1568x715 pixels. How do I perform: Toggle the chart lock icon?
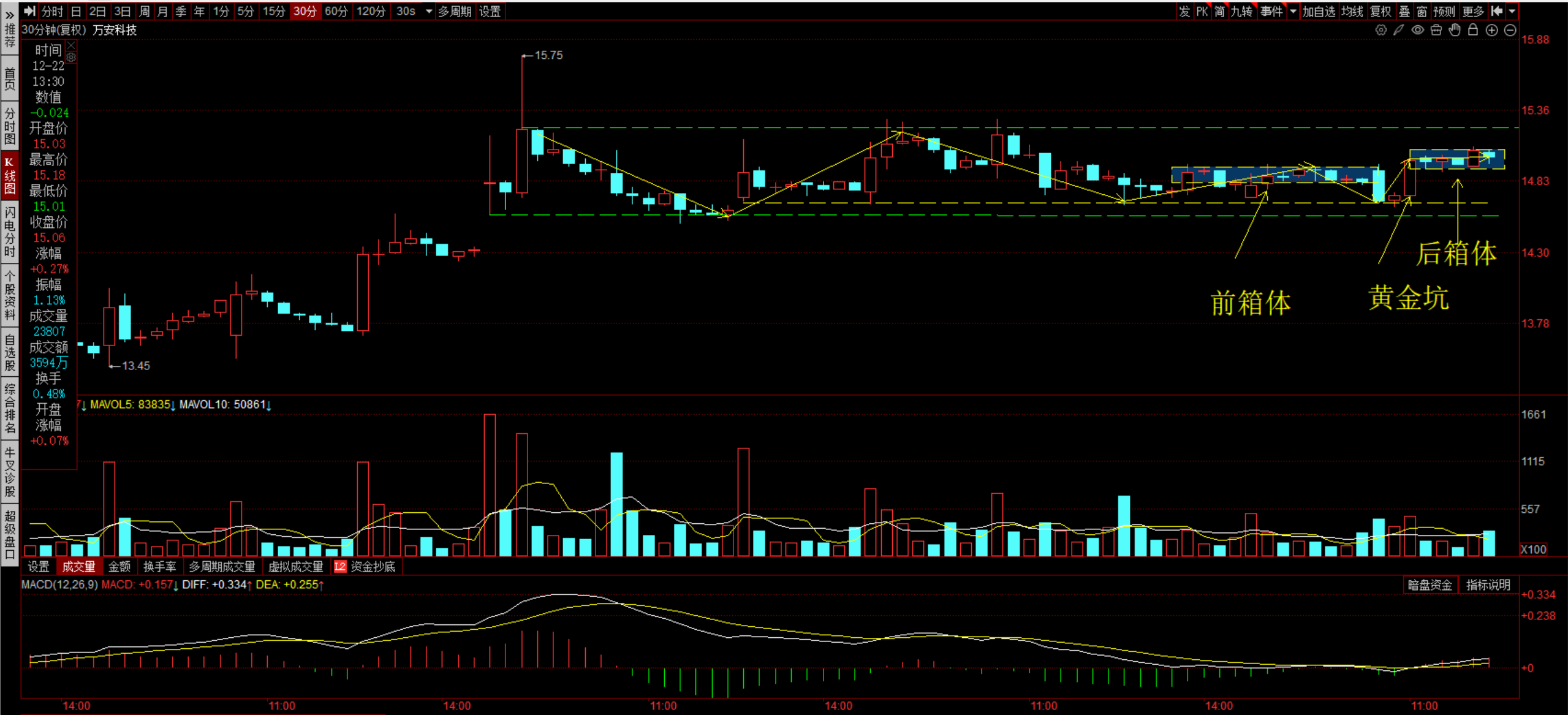[1473, 30]
